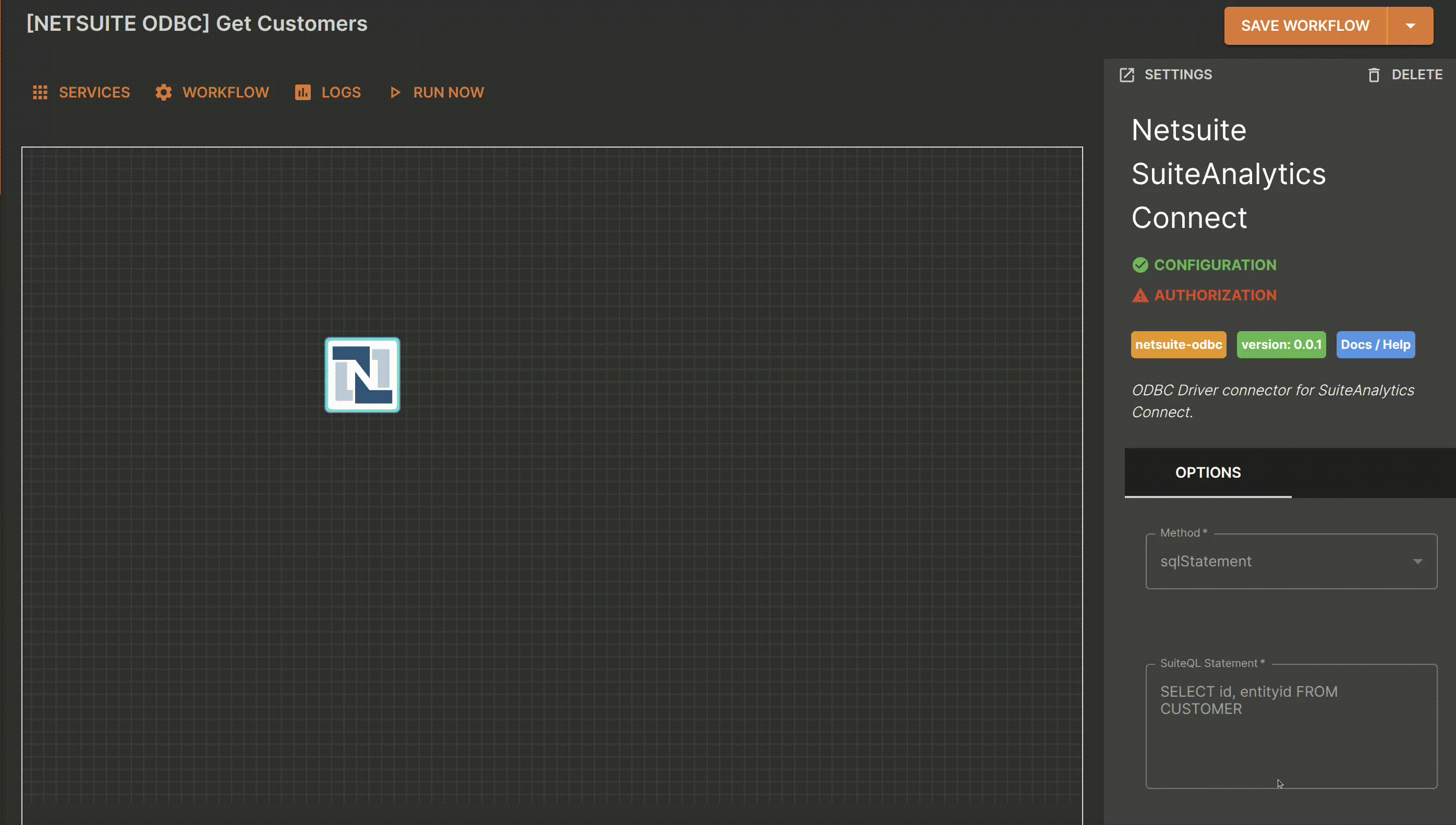
Task: Open the AUTHORIZATION section
Action: click(1205, 295)
